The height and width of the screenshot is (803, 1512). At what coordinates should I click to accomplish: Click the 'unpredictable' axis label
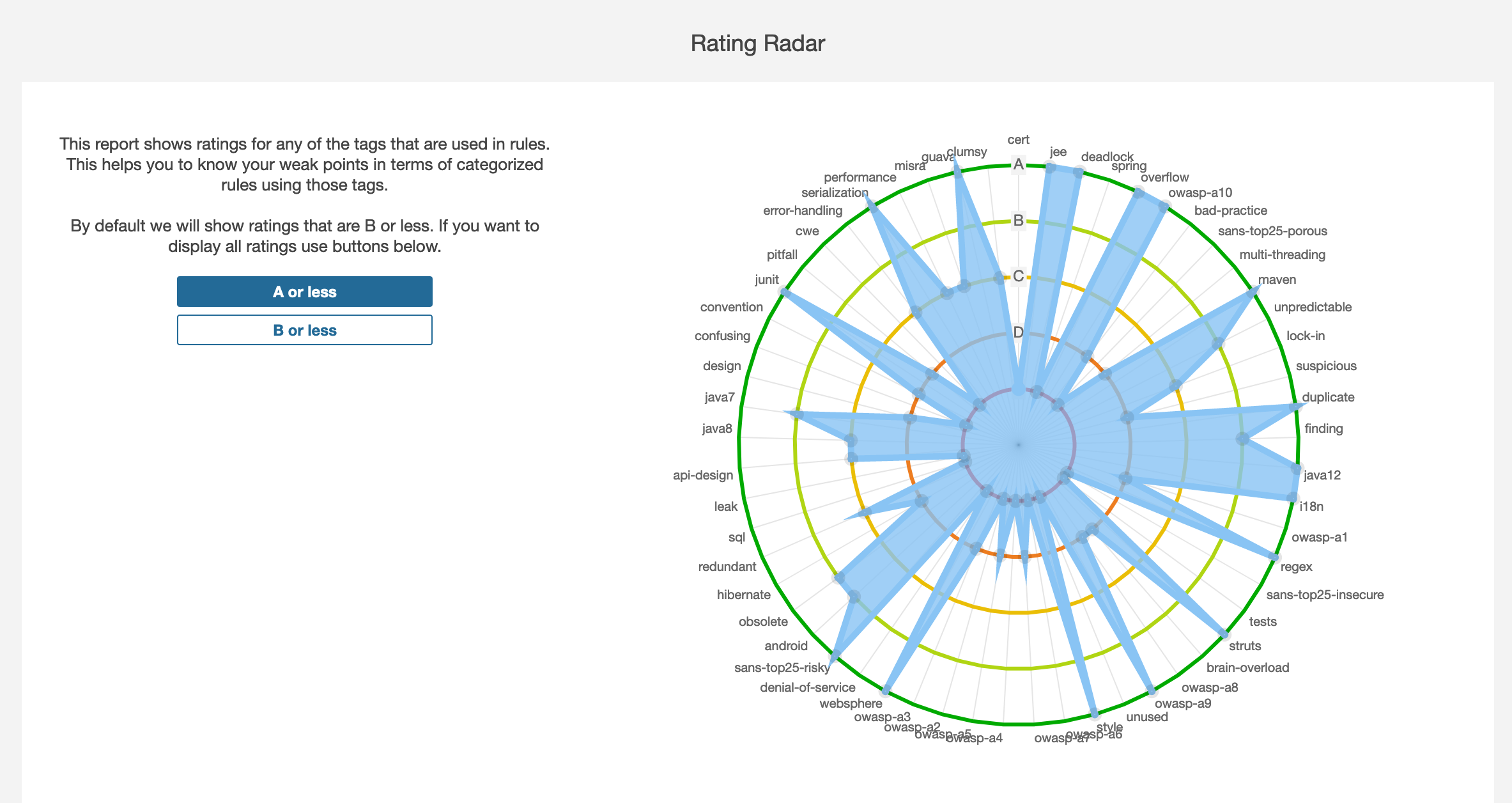[1313, 307]
